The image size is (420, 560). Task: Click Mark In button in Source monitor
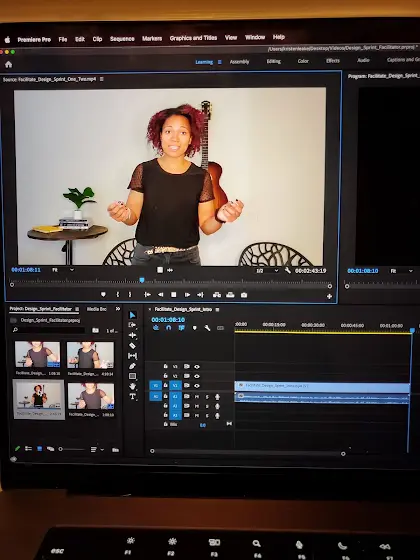coord(118,295)
